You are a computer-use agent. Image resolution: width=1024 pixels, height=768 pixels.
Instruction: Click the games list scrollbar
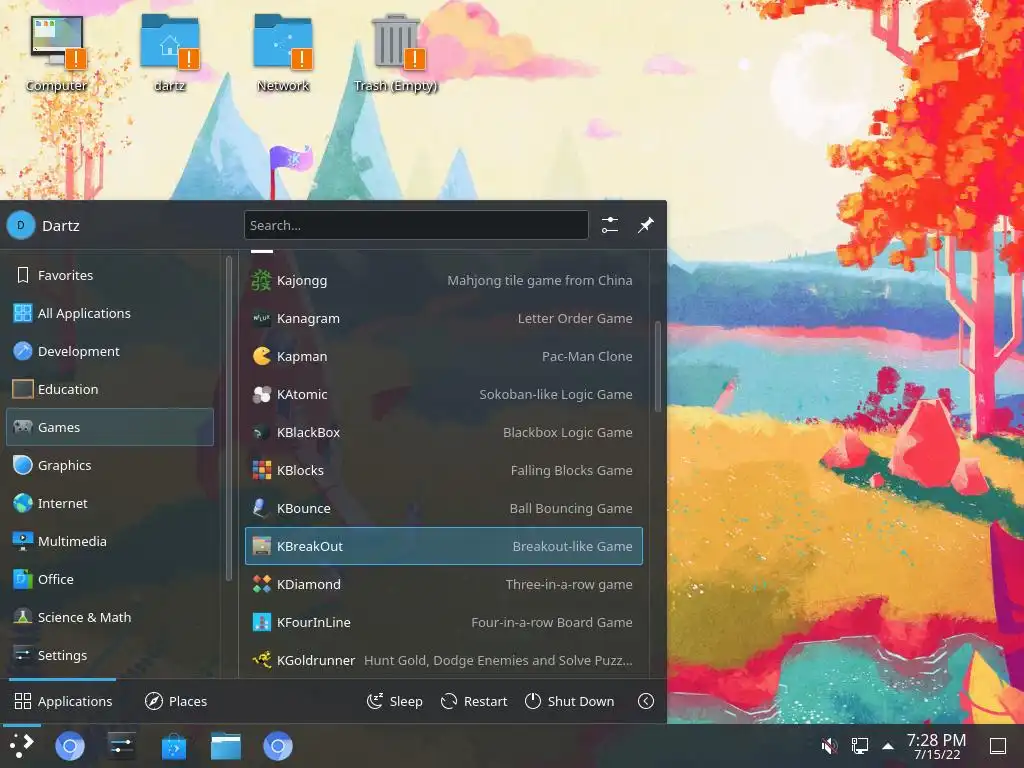658,366
